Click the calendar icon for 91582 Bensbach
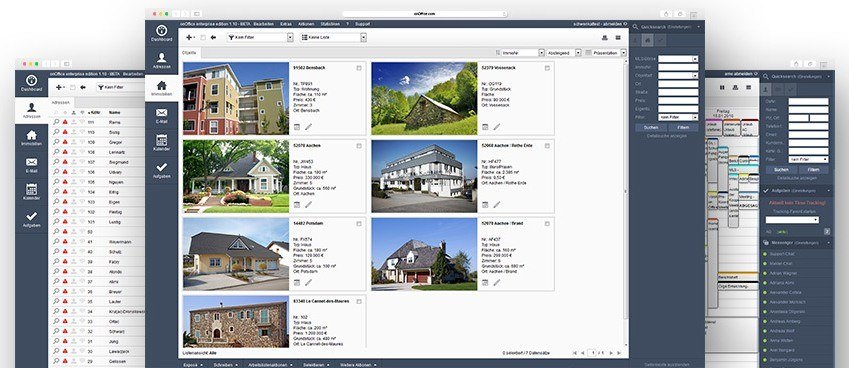This screenshot has height=368, width=849. [x=297, y=127]
